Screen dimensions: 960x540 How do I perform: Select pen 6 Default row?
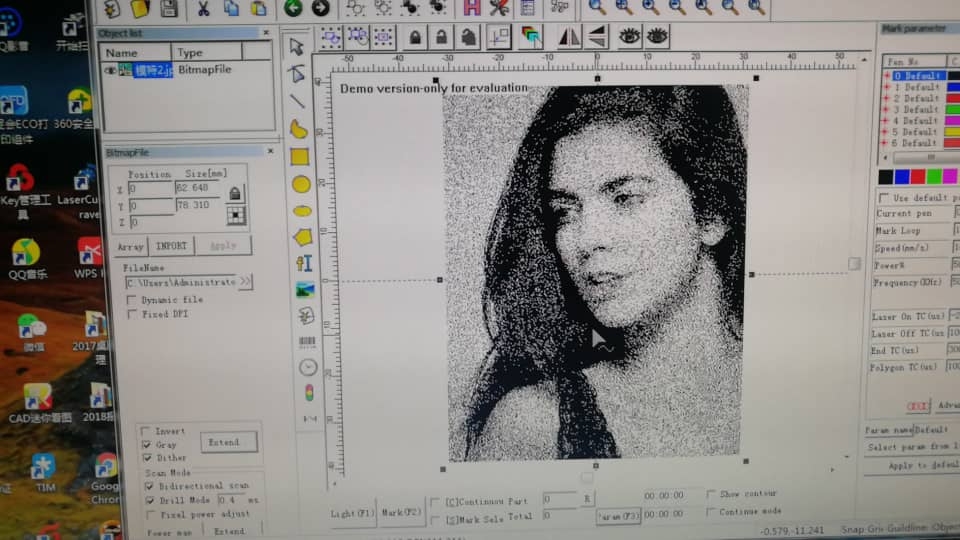pyautogui.click(x=918, y=143)
